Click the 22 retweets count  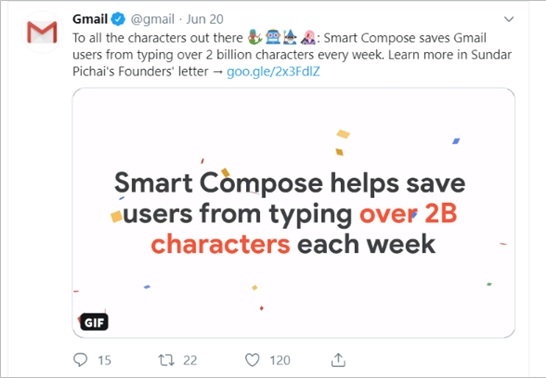190,360
